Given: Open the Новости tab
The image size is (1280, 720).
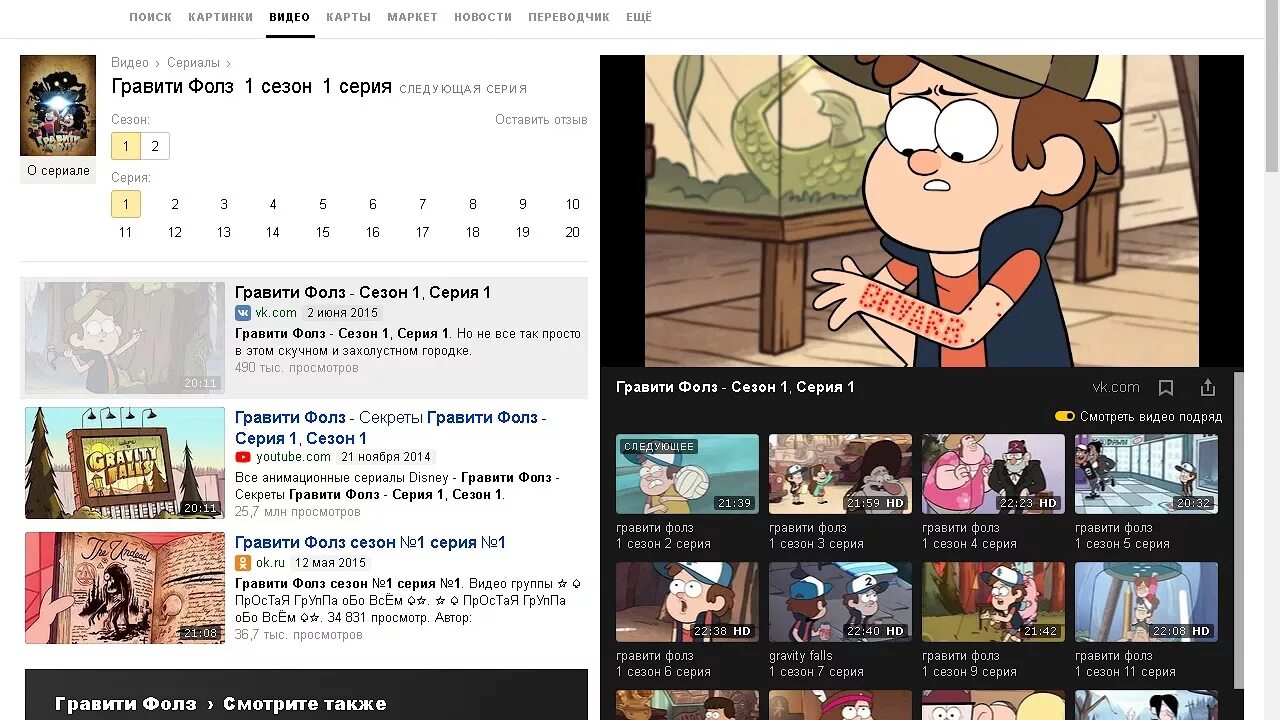Looking at the screenshot, I should [x=483, y=17].
